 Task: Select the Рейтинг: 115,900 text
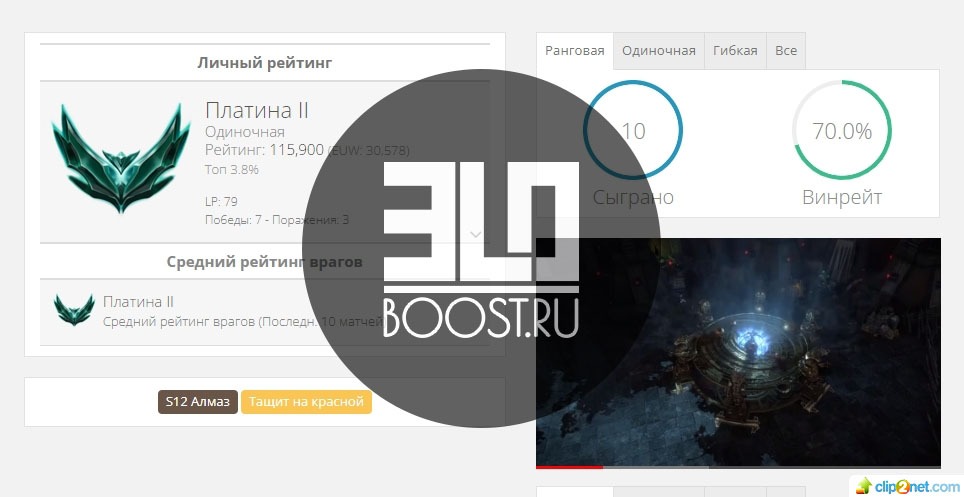click(264, 149)
